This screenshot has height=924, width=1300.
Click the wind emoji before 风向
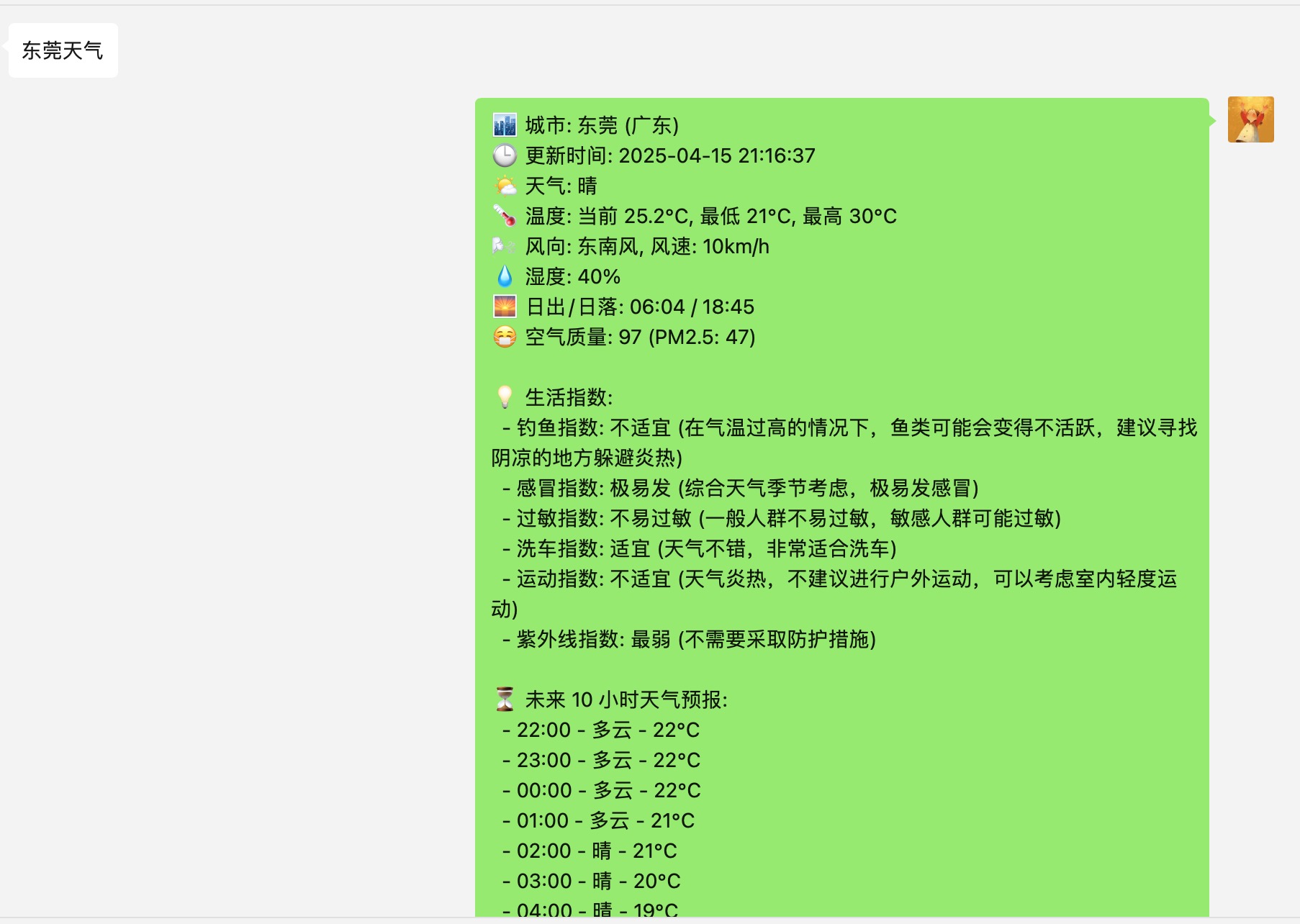pyautogui.click(x=505, y=246)
